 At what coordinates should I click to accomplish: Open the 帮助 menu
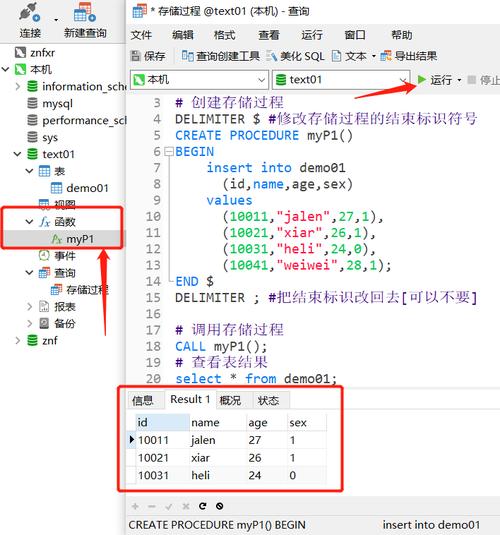[x=402, y=35]
